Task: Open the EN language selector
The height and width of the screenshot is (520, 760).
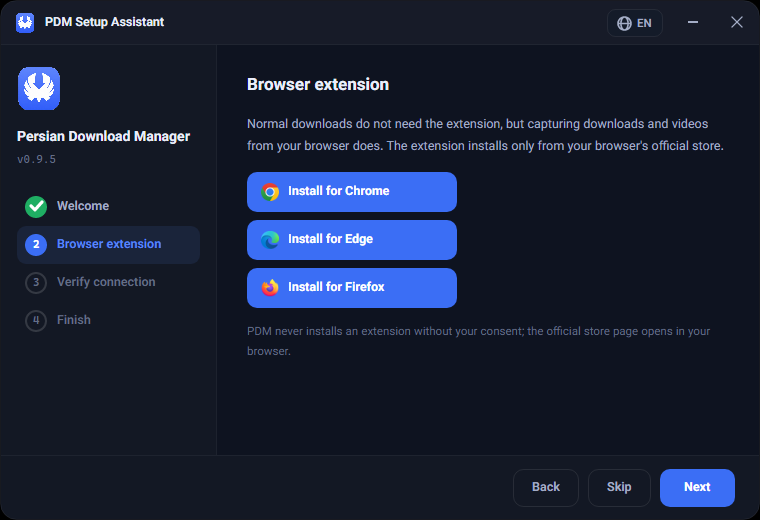Action: coord(634,23)
